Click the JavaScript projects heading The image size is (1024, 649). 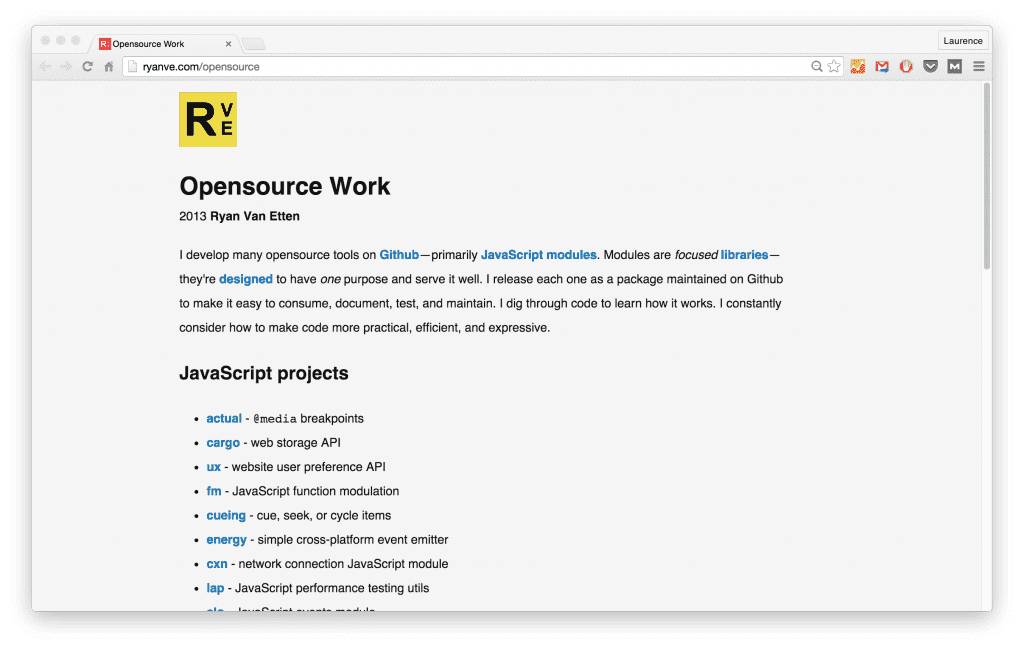click(264, 373)
